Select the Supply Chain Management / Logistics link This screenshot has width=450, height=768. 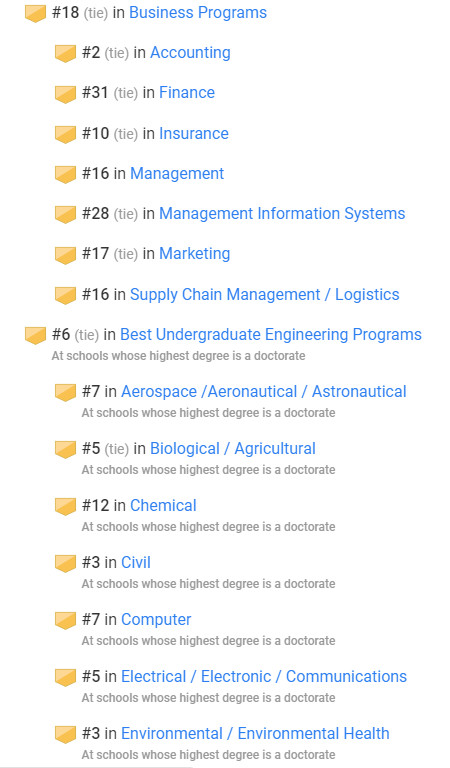click(x=264, y=294)
